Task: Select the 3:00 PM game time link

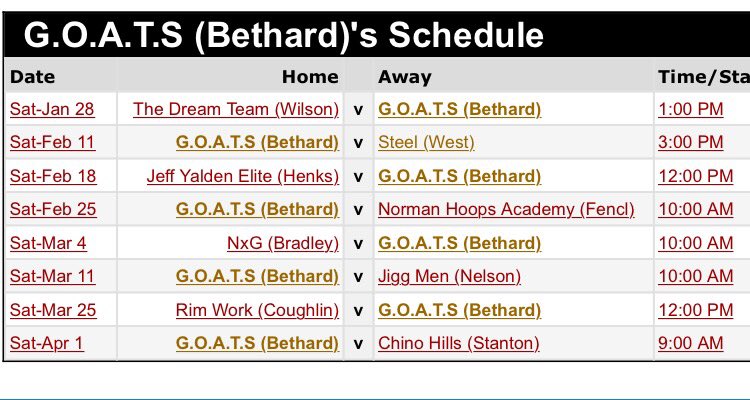Action: [690, 143]
